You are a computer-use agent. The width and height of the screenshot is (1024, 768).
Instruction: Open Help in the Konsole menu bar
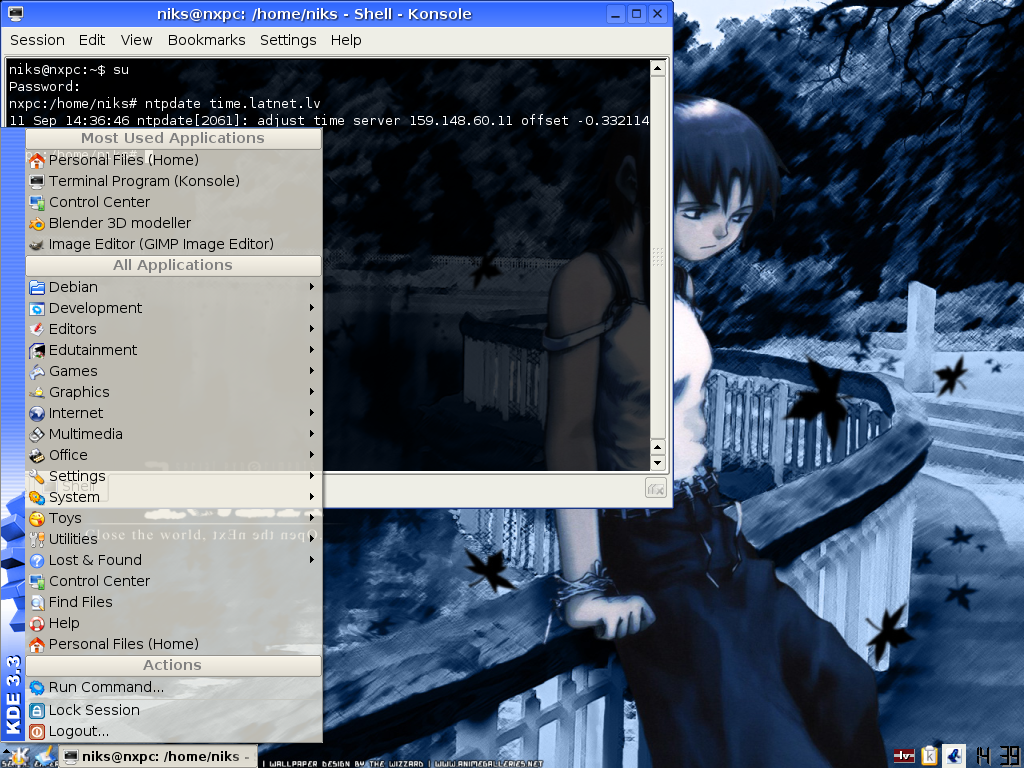[346, 40]
